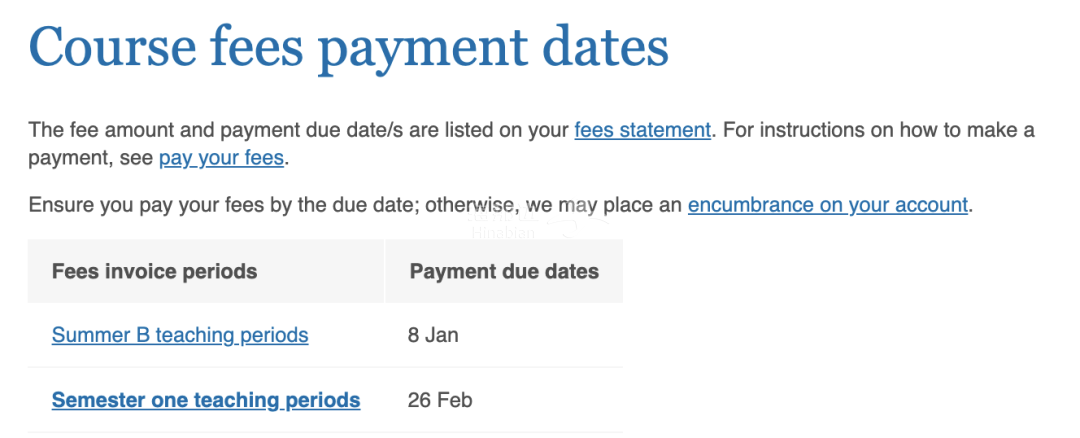The width and height of the screenshot is (1080, 438).
Task: Click the Payment due dates column header
Action: click(504, 271)
